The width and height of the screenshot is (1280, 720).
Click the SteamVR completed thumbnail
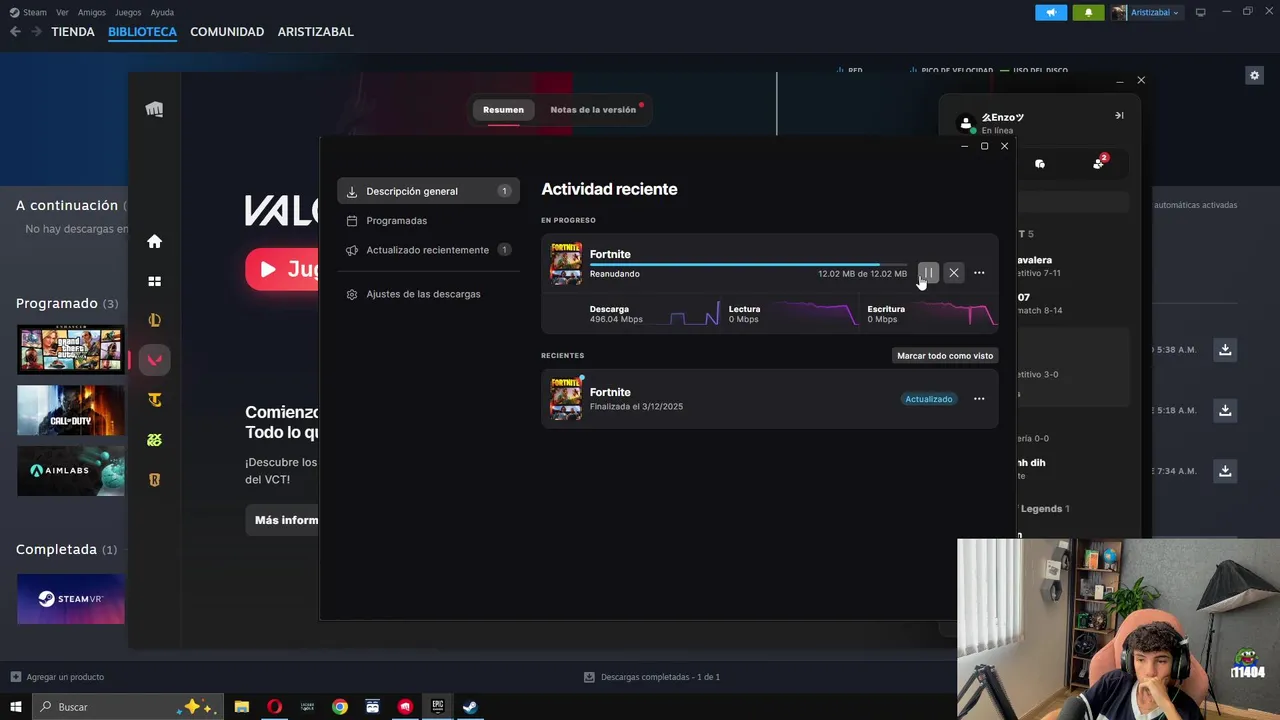click(71, 599)
